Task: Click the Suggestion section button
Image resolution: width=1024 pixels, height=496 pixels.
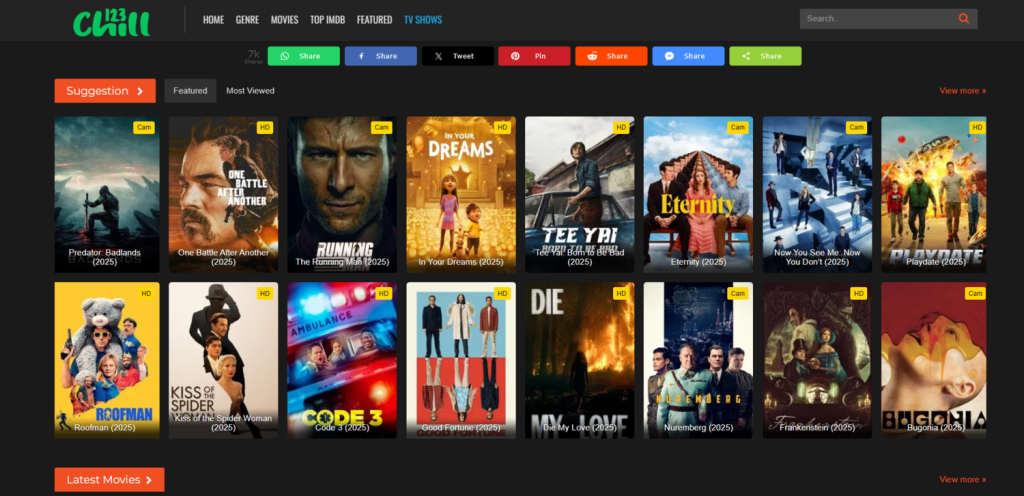Action: pyautogui.click(x=105, y=91)
